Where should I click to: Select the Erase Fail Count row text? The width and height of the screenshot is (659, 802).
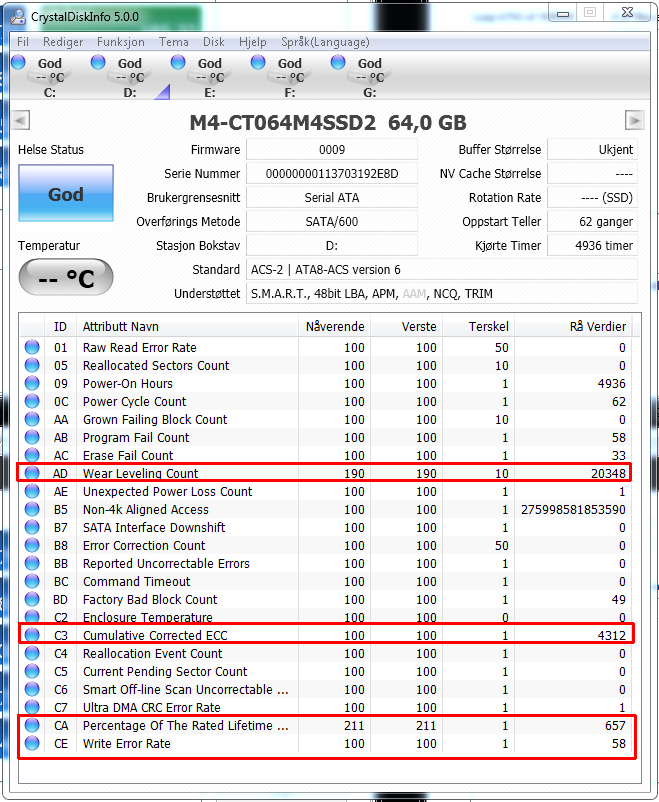tap(128, 455)
